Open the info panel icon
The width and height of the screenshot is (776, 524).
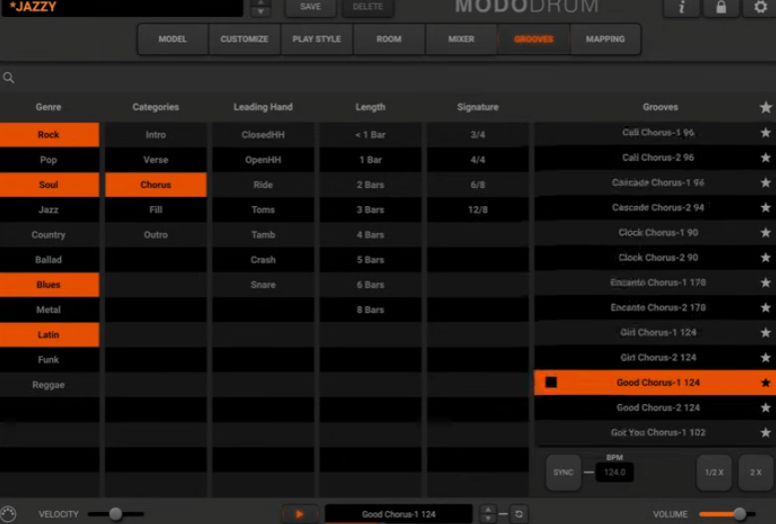682,8
